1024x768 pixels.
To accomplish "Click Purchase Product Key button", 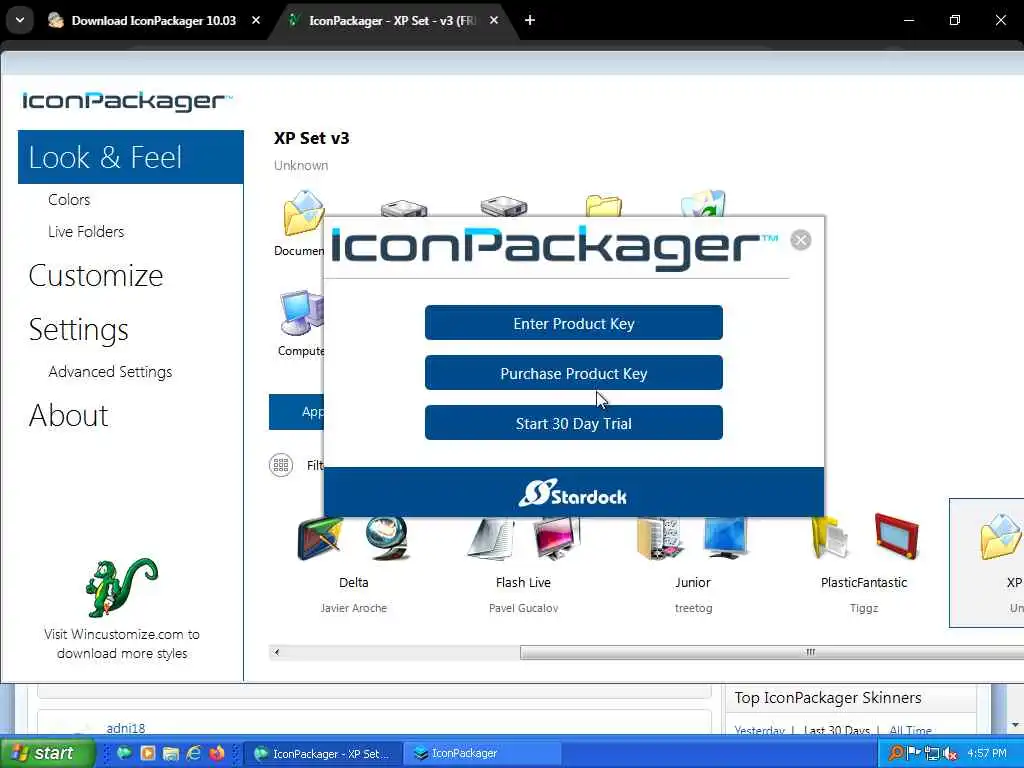I will [x=573, y=373].
